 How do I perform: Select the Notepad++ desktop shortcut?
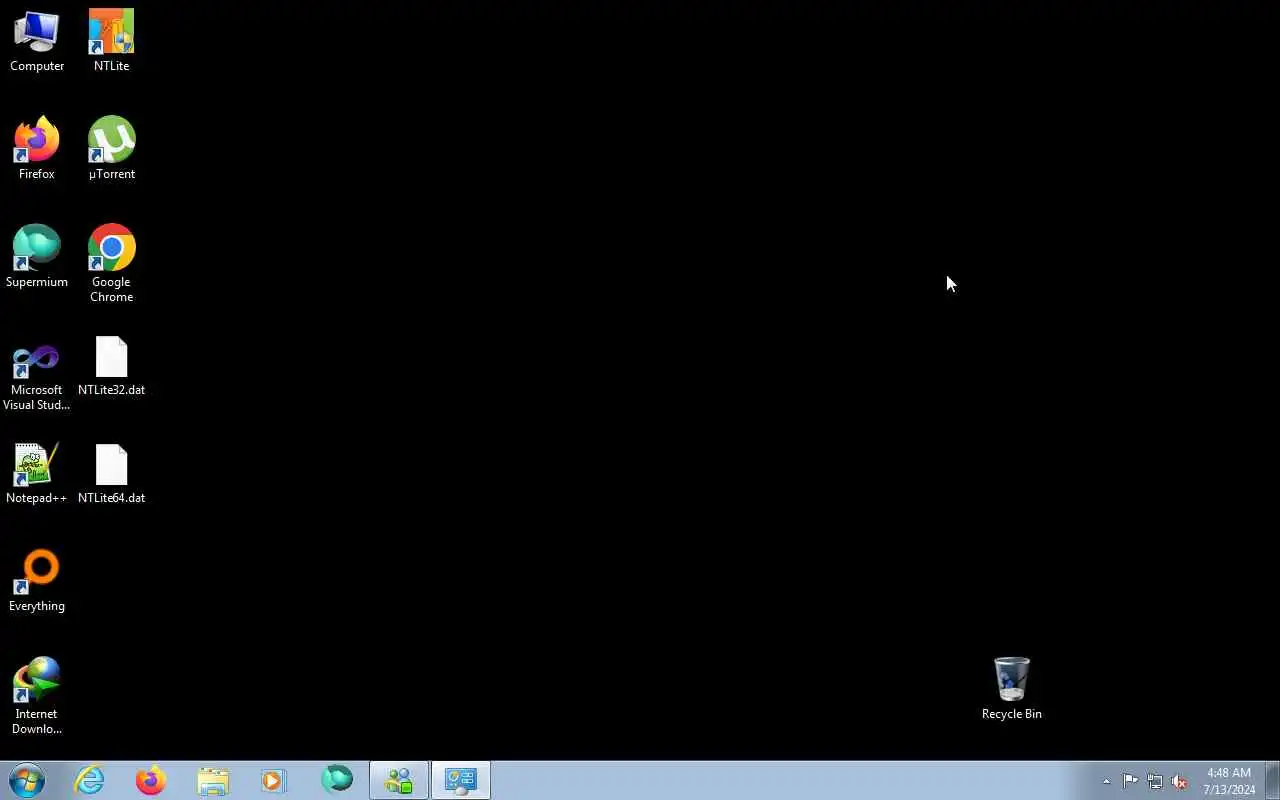37,474
